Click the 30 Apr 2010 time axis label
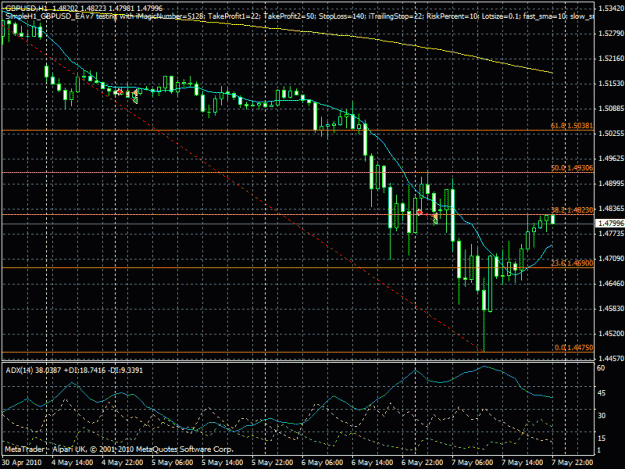 pyautogui.click(x=22, y=463)
